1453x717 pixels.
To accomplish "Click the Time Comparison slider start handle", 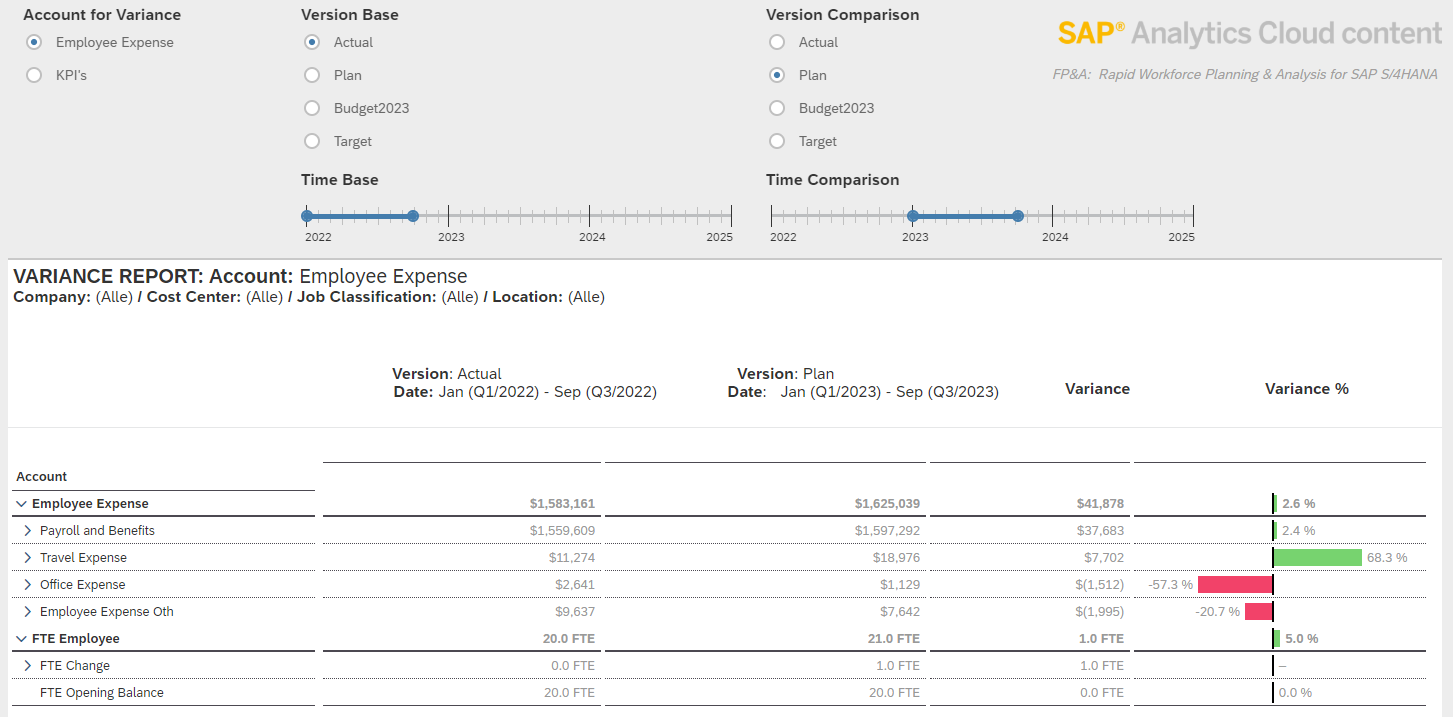I will [913, 215].
